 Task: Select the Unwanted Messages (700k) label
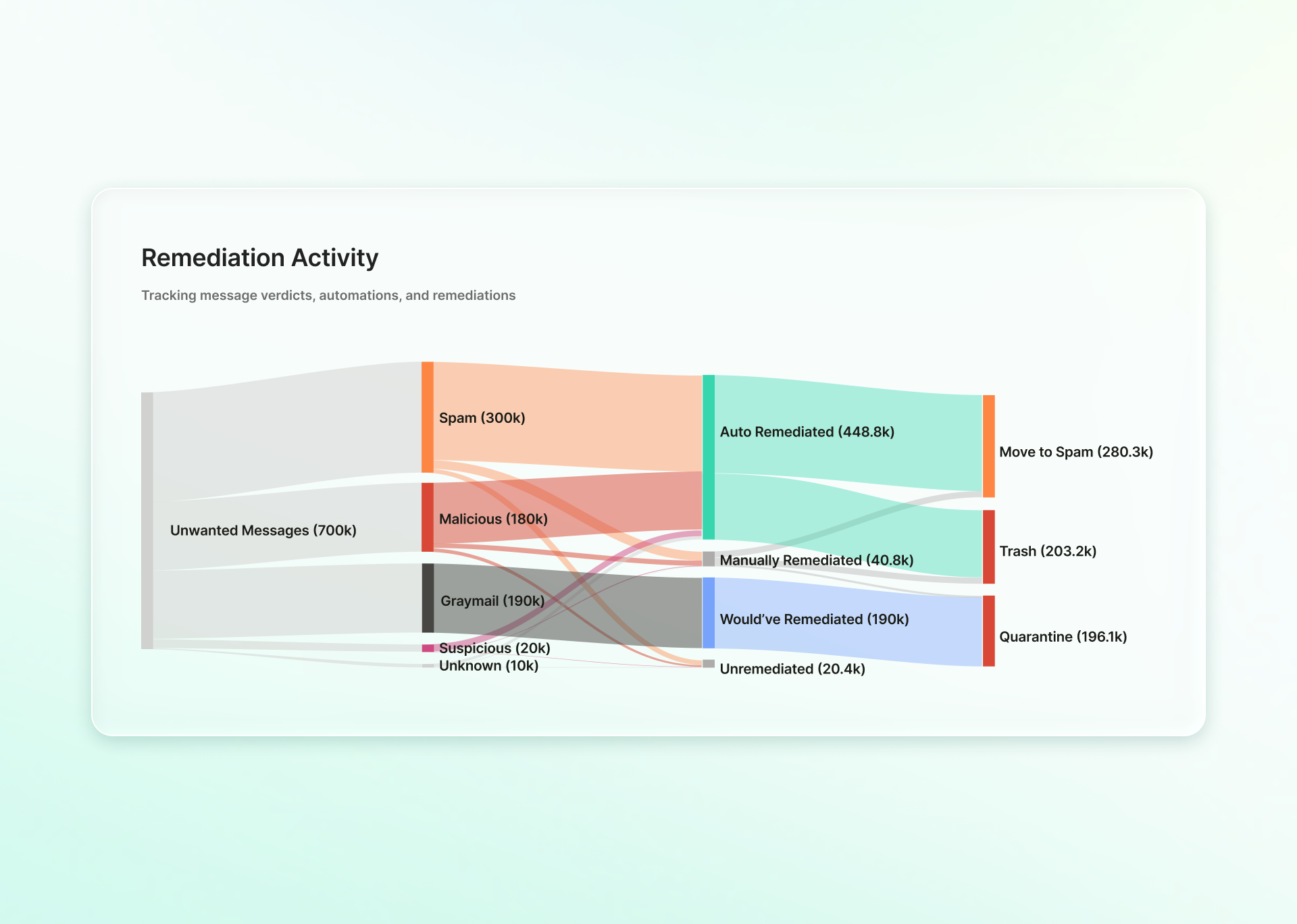[x=263, y=530]
